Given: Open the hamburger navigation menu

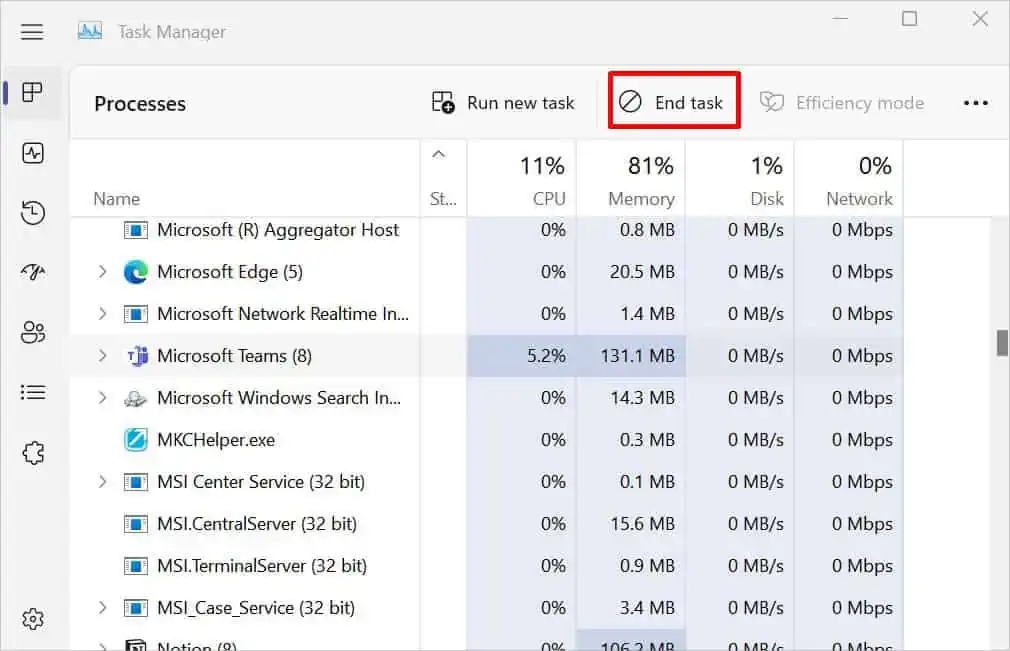Looking at the screenshot, I should (32, 32).
